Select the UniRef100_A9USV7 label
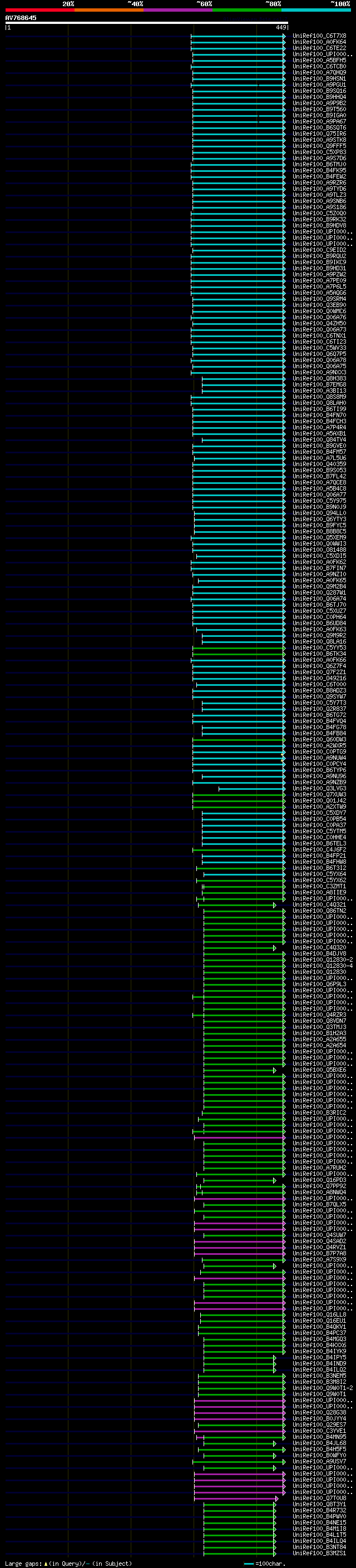Viewport: 356px width, 1568px height. pos(319,1461)
